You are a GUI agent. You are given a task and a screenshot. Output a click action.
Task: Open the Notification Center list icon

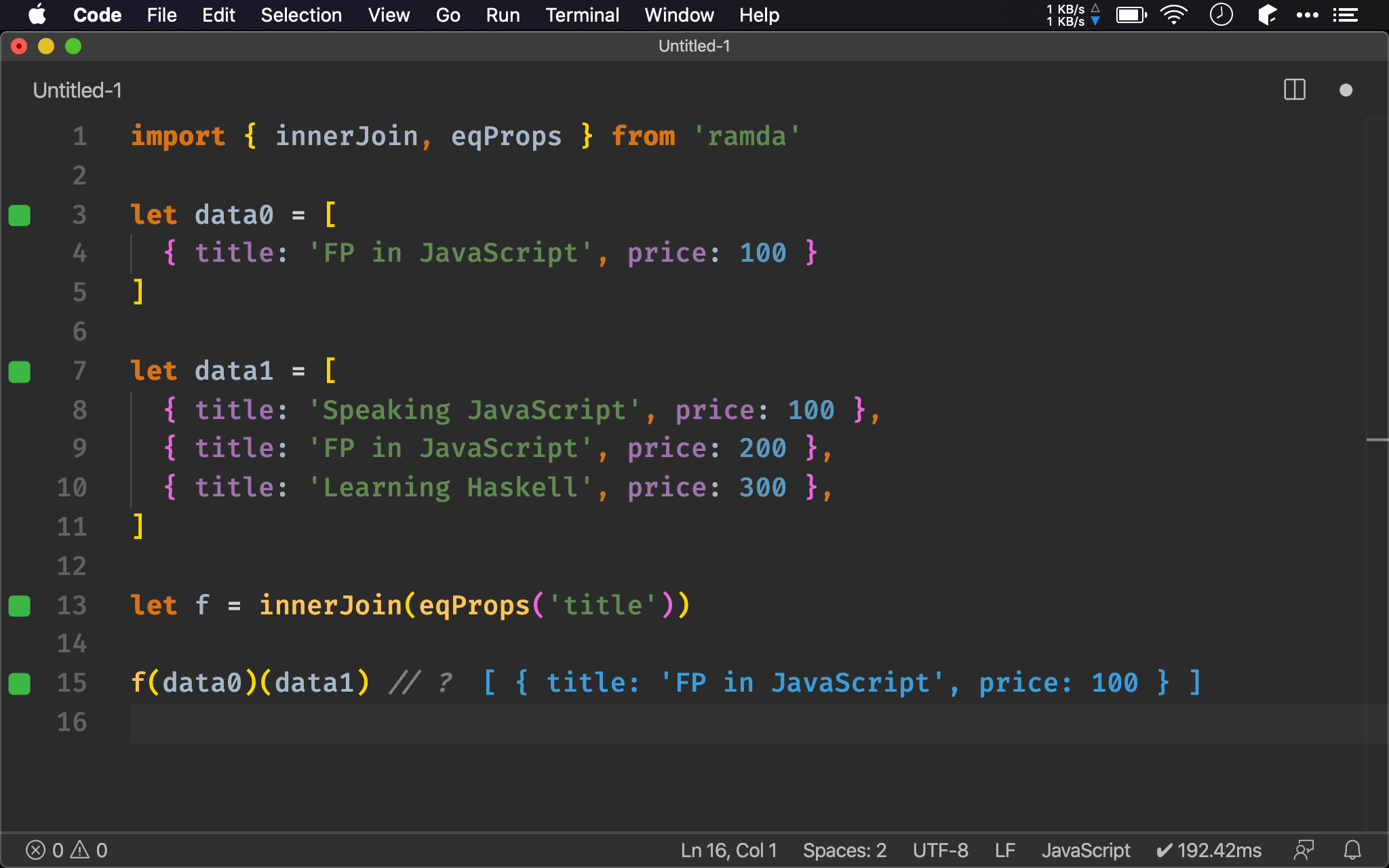click(x=1346, y=15)
